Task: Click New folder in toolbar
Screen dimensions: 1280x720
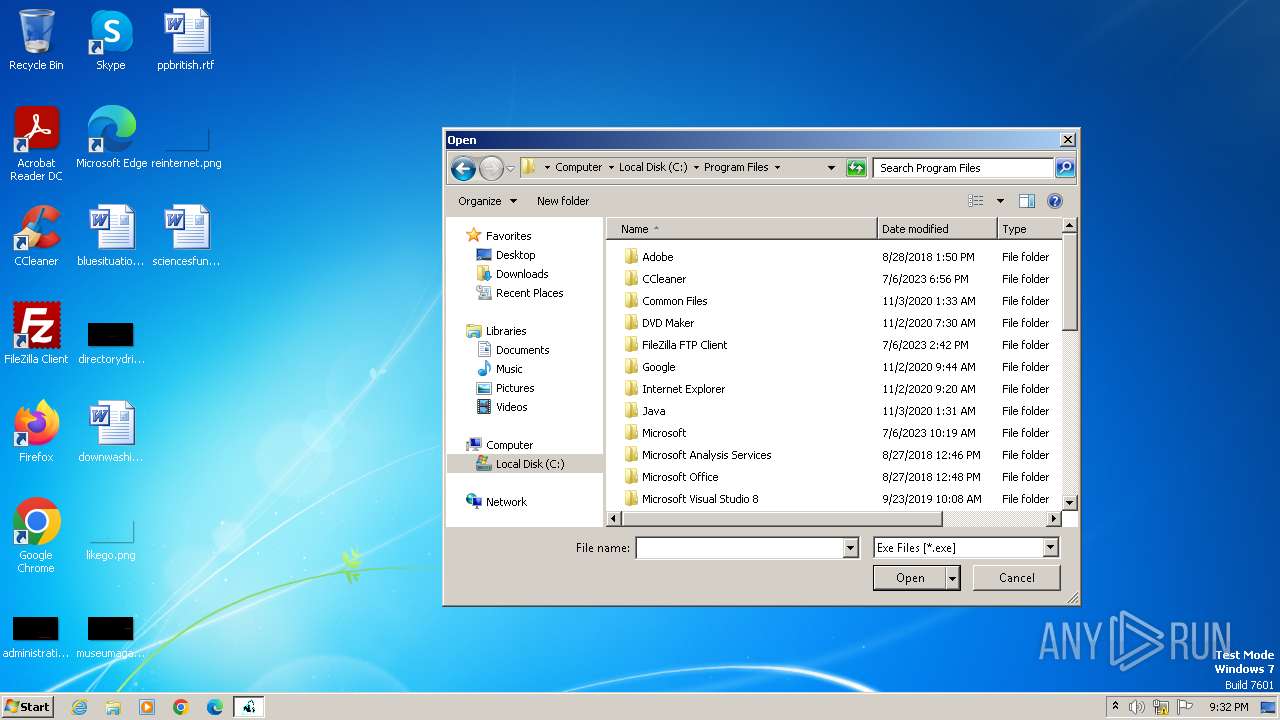Action: [x=563, y=201]
